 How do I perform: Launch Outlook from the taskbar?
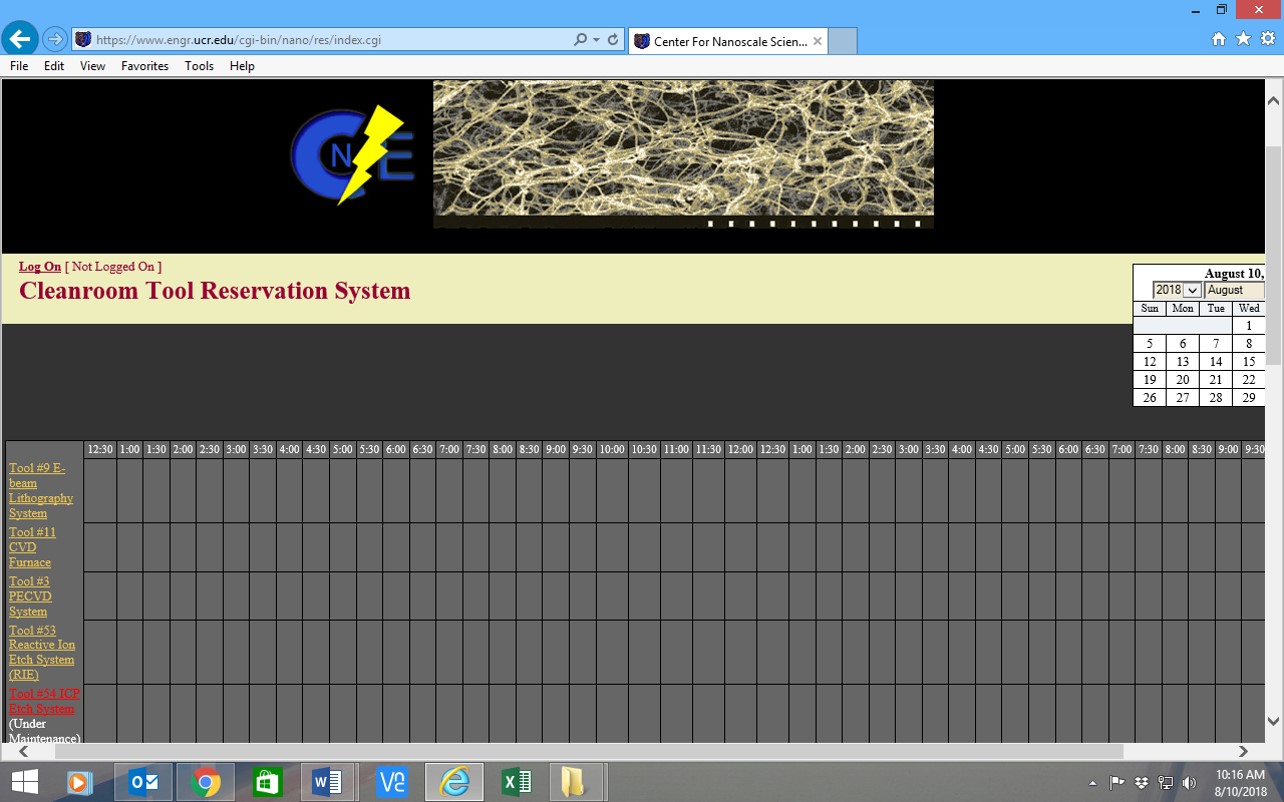pyautogui.click(x=144, y=782)
